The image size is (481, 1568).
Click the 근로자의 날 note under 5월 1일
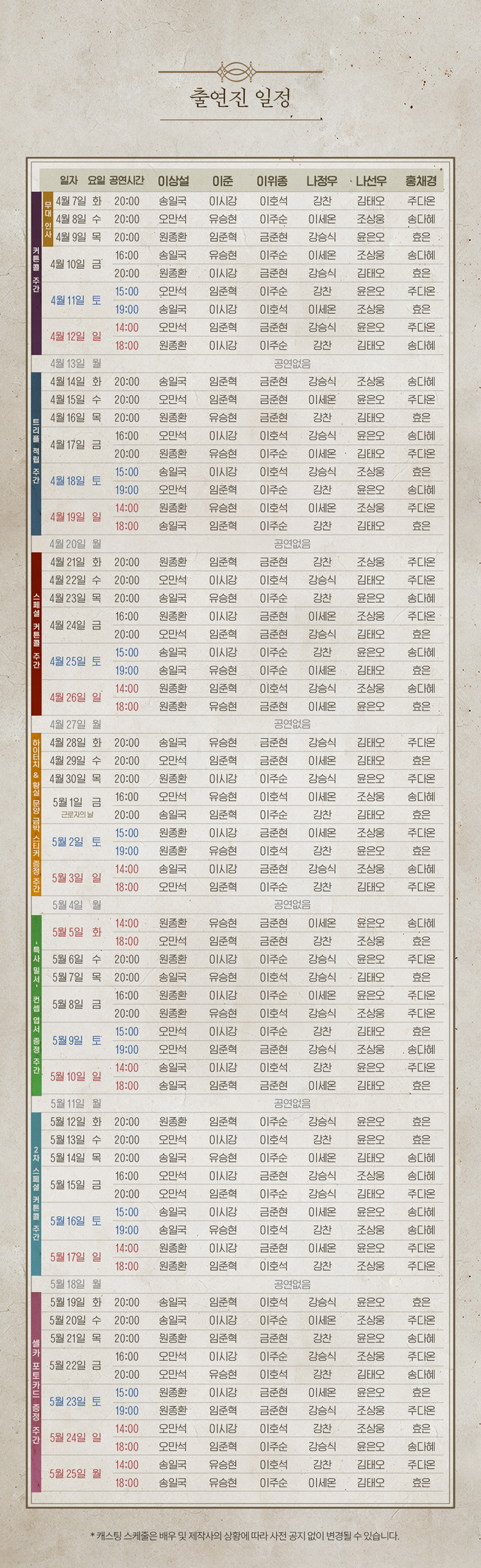[77, 814]
